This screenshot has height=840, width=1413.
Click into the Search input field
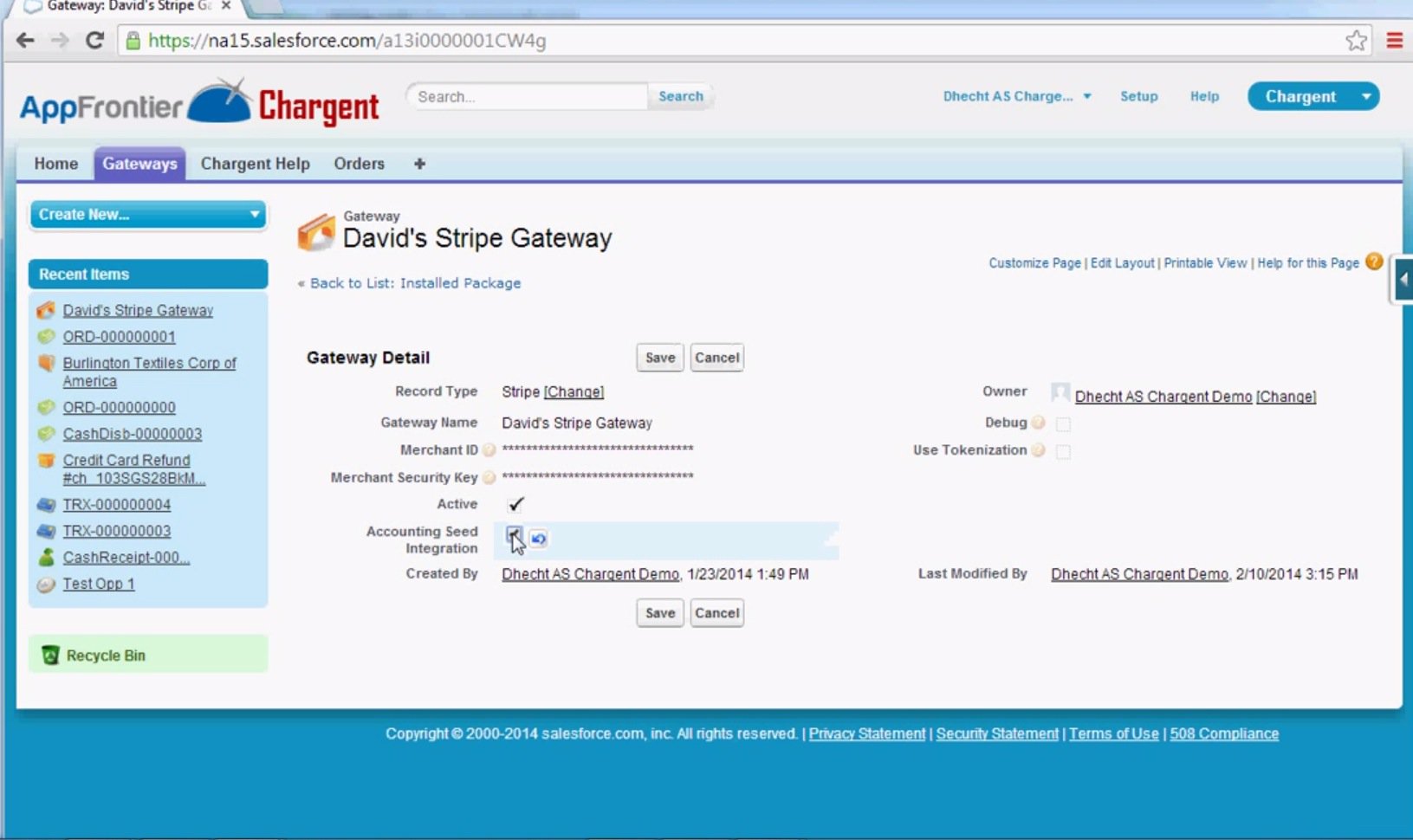click(528, 96)
